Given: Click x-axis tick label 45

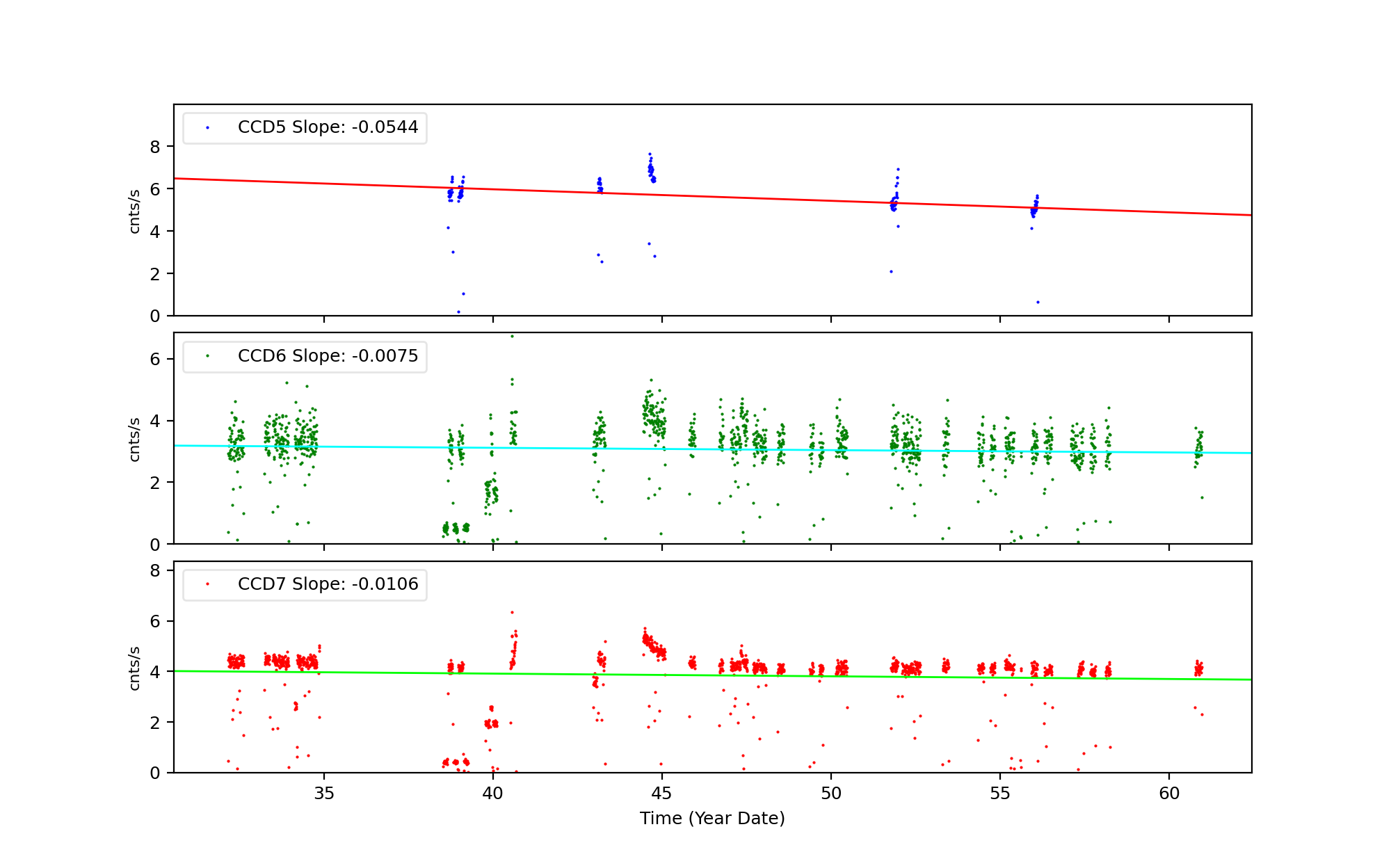Looking at the screenshot, I should 662,794.
